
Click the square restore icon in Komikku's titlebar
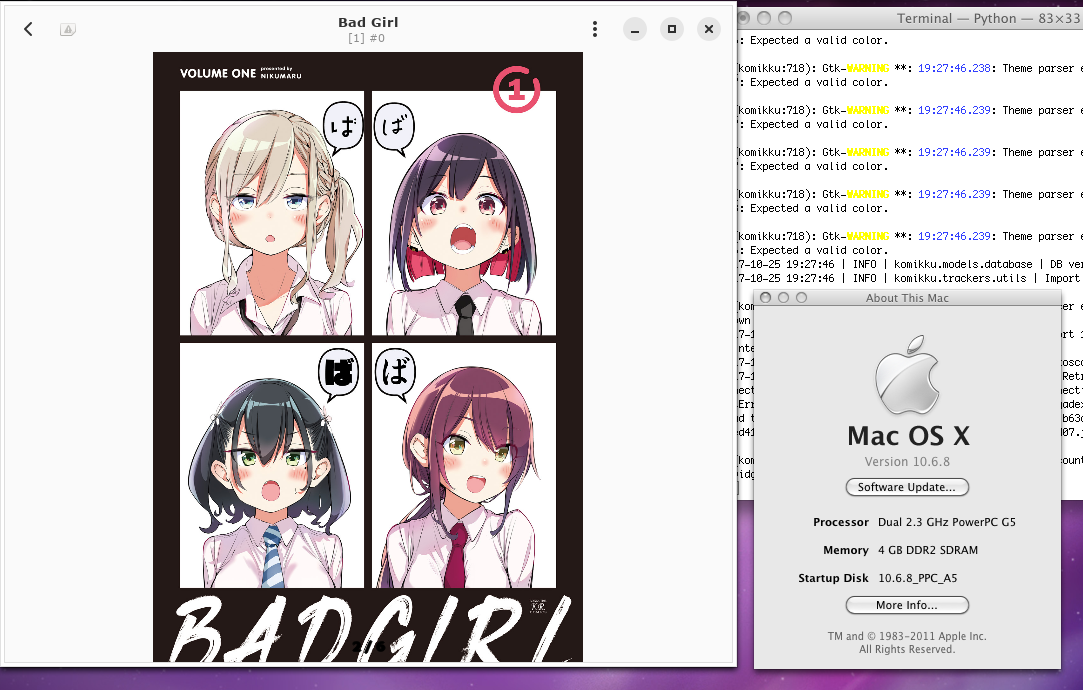tap(671, 30)
